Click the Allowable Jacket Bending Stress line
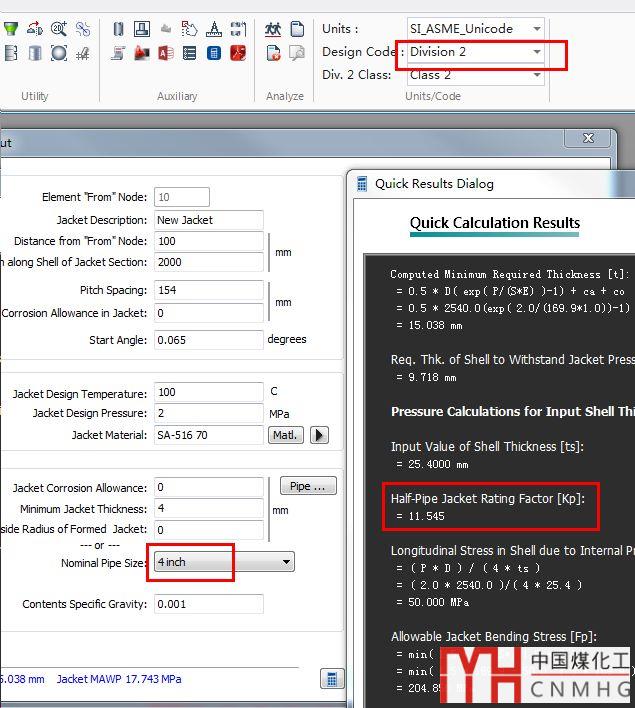 (494, 637)
